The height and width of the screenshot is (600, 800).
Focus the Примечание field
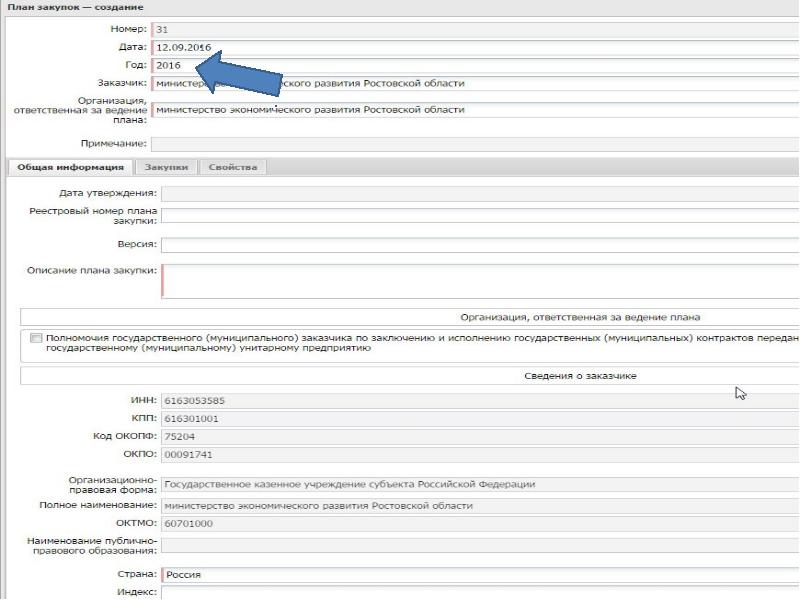(x=476, y=144)
